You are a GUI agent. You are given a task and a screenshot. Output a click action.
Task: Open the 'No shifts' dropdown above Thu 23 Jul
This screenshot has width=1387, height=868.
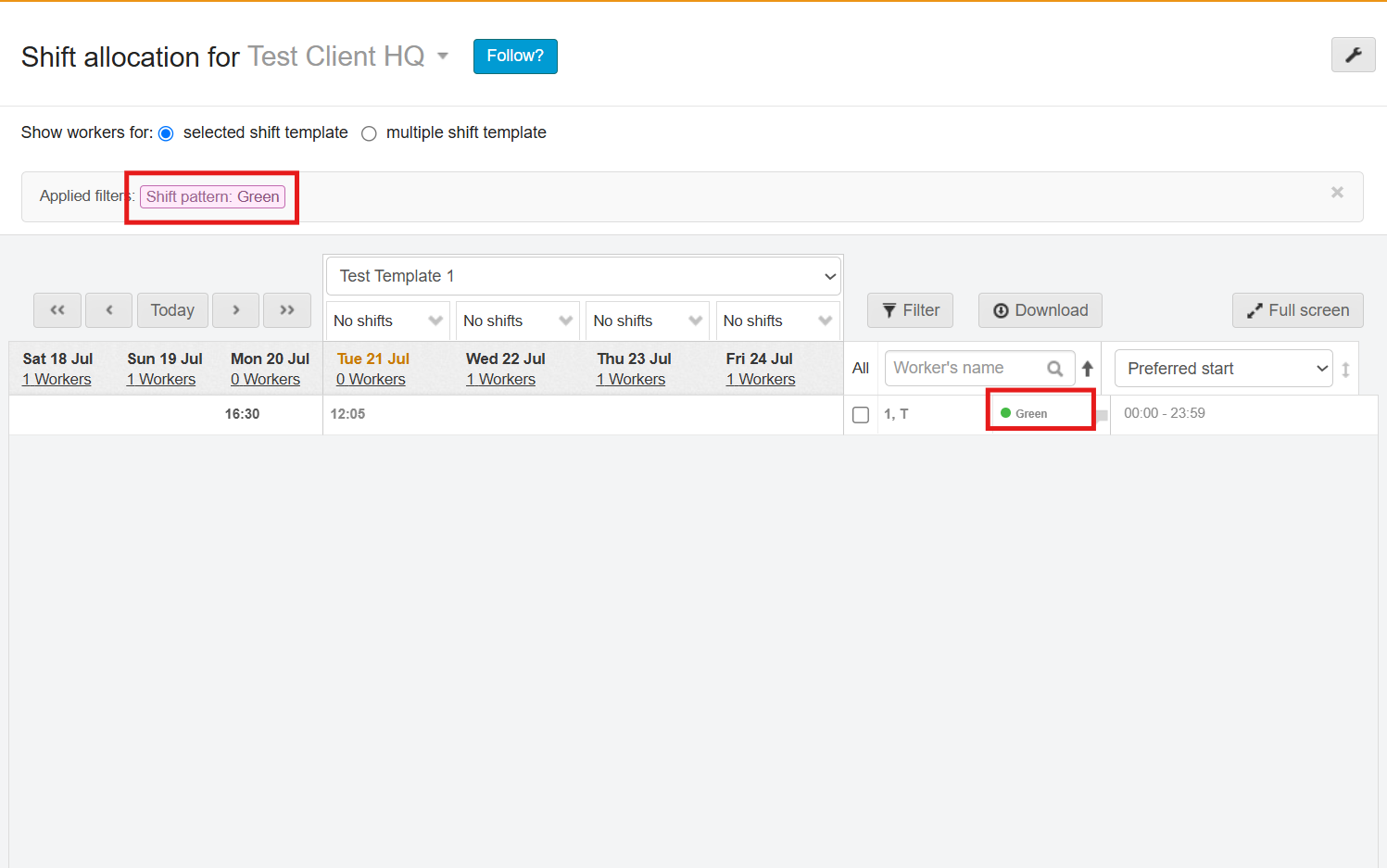[648, 321]
